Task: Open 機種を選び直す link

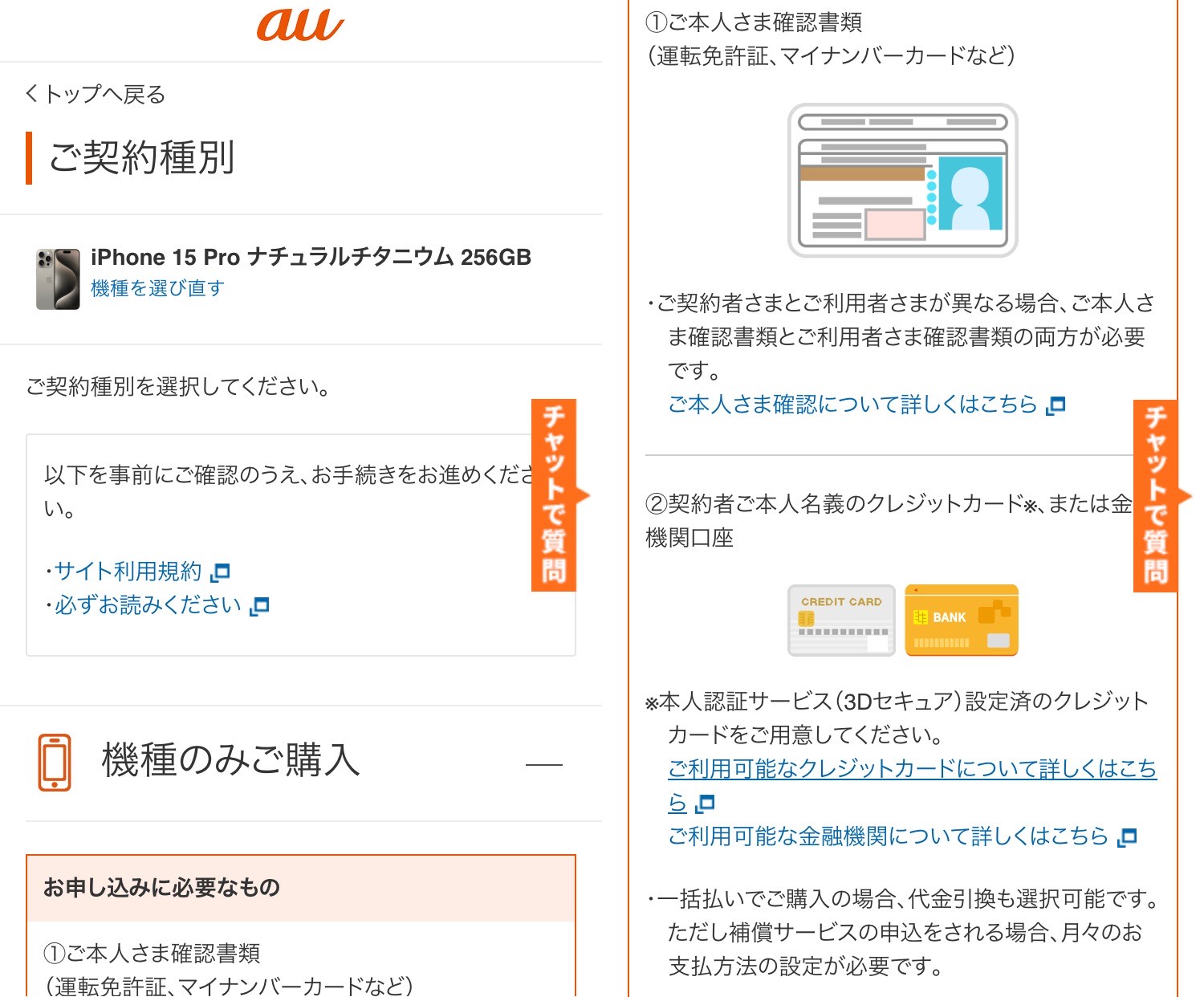Action: (x=157, y=288)
